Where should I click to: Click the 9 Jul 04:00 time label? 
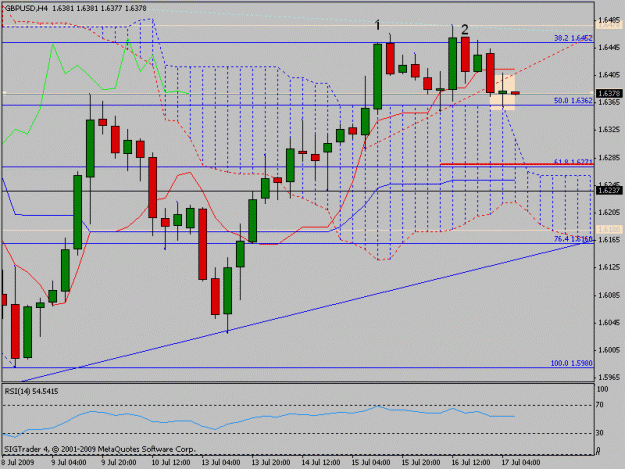[x=69, y=462]
